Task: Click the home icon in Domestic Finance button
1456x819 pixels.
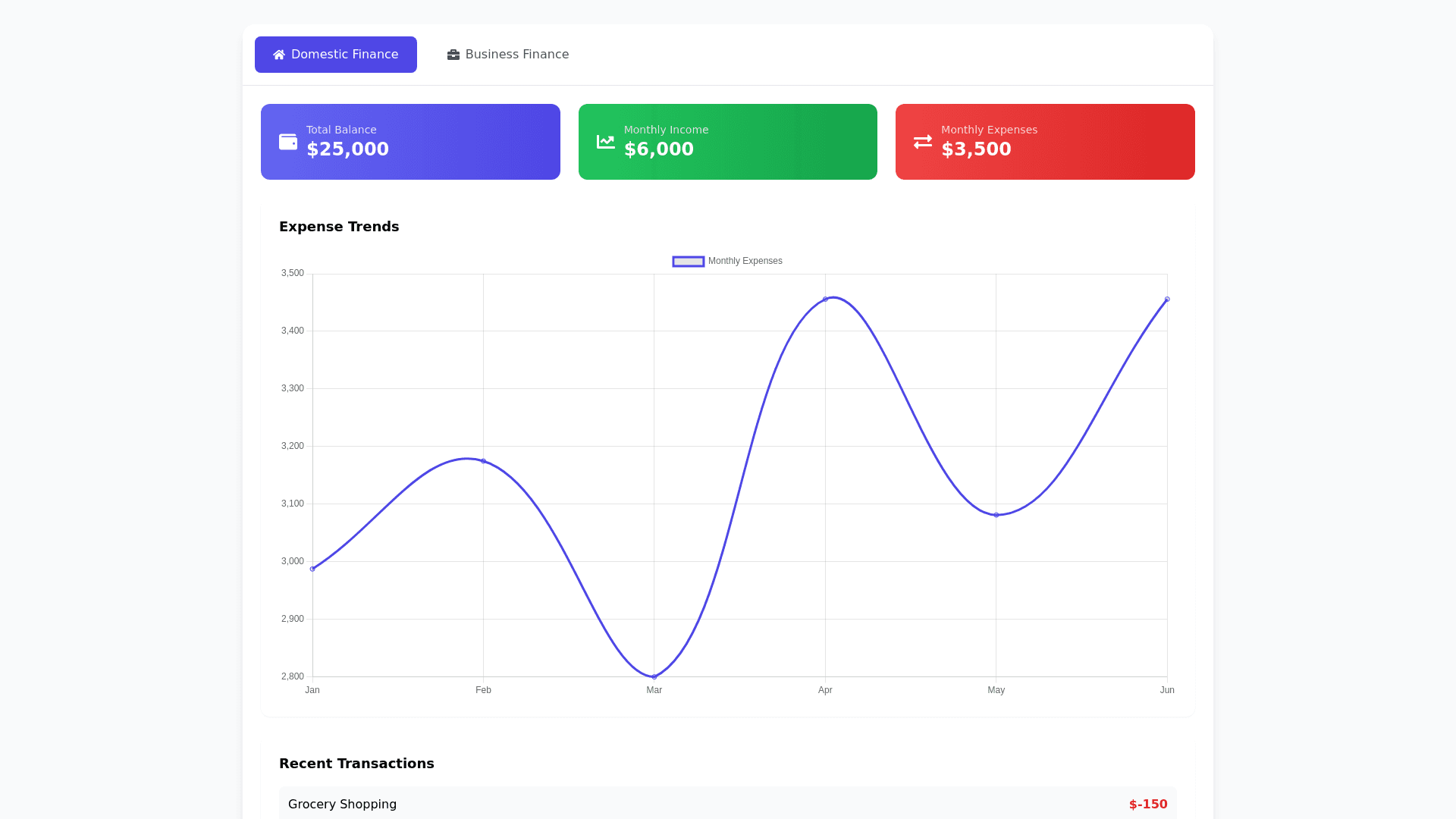Action: tap(278, 54)
